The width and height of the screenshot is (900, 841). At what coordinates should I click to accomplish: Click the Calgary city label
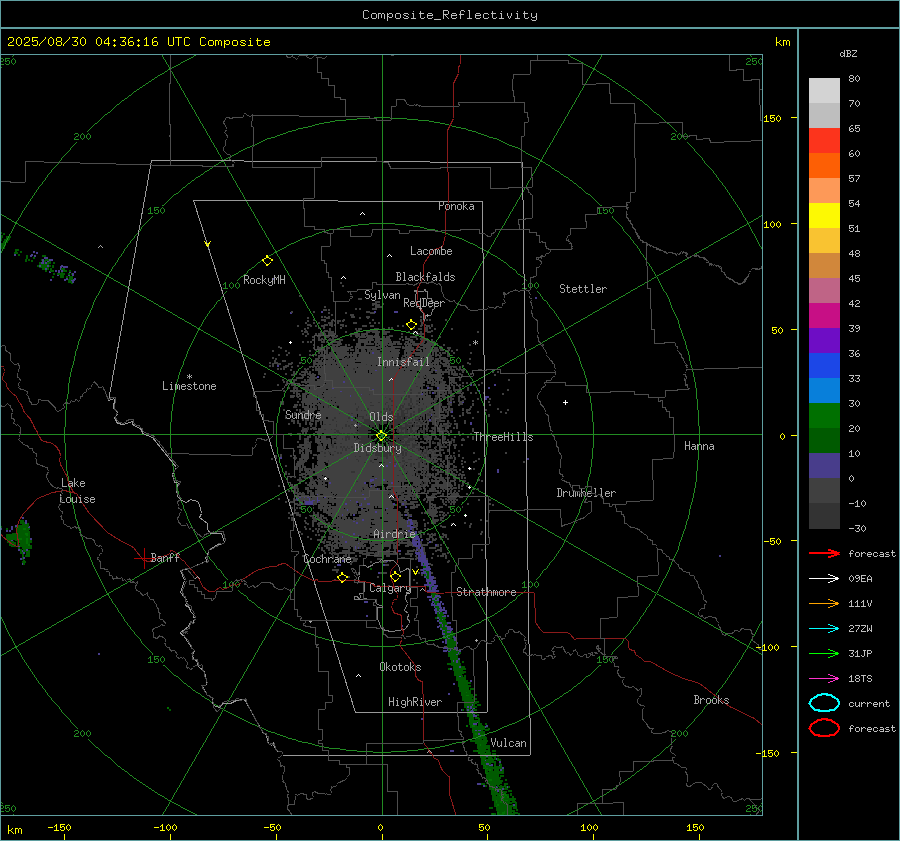click(390, 588)
